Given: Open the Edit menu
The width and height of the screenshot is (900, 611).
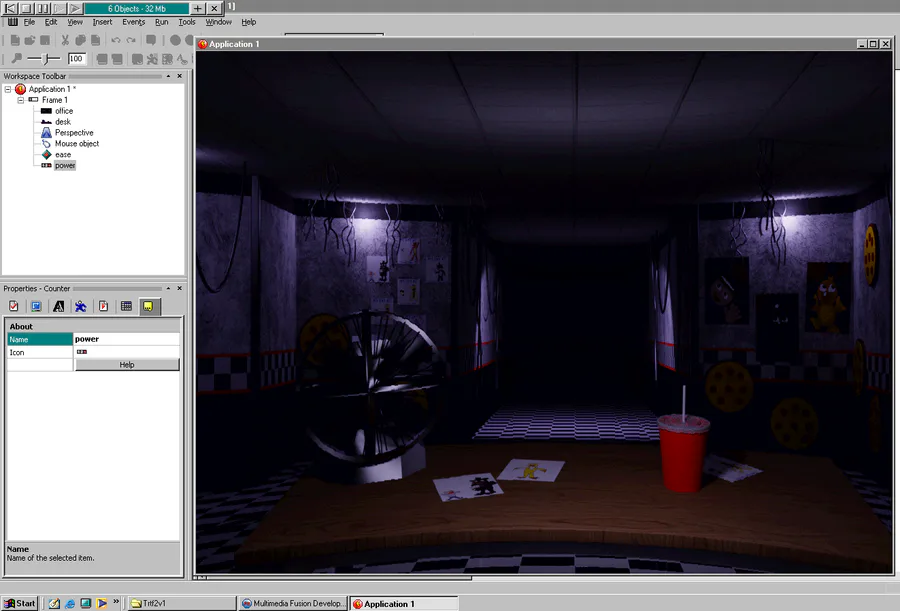Looking at the screenshot, I should 51,22.
